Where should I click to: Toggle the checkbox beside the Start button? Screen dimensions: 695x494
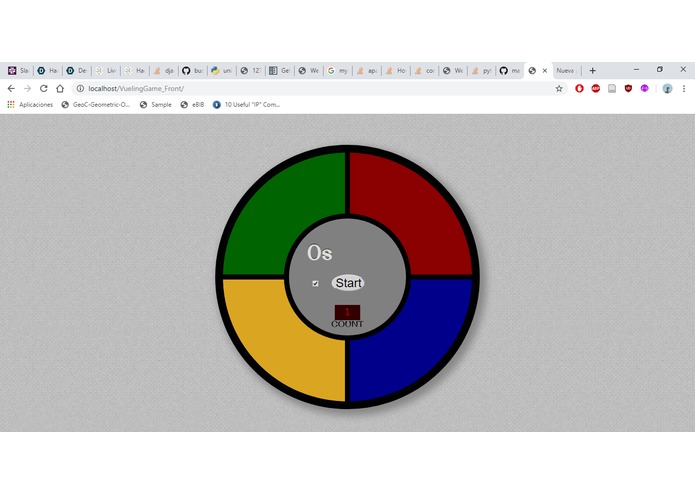coord(315,283)
